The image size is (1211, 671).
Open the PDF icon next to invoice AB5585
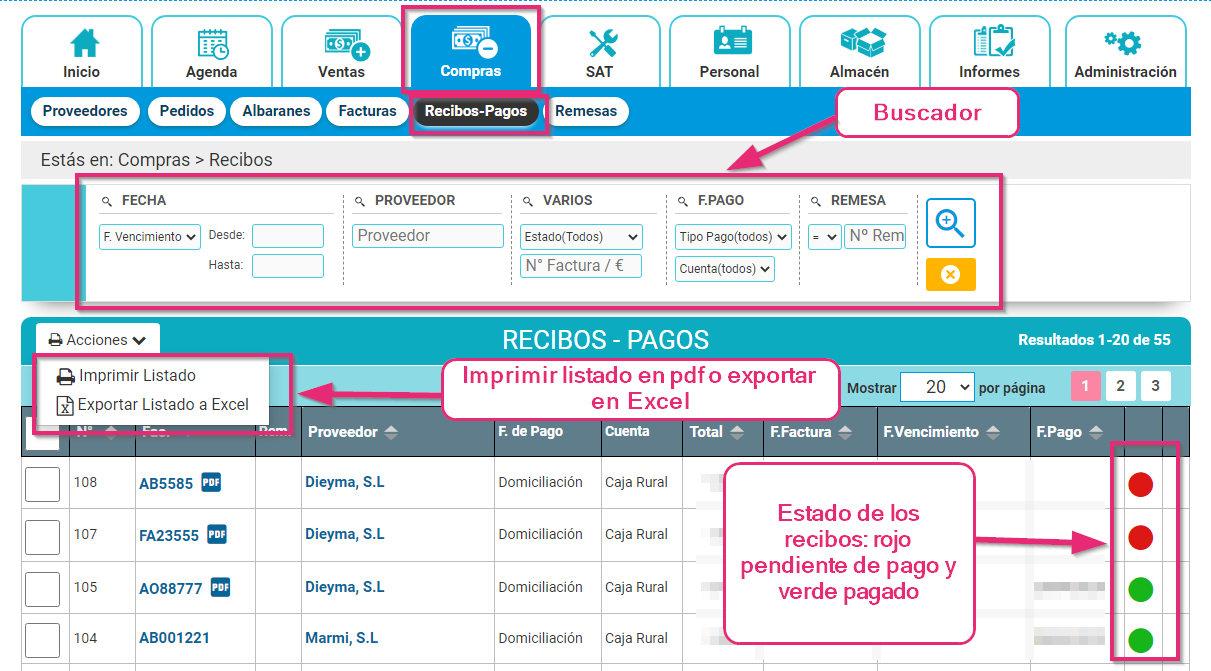209,481
